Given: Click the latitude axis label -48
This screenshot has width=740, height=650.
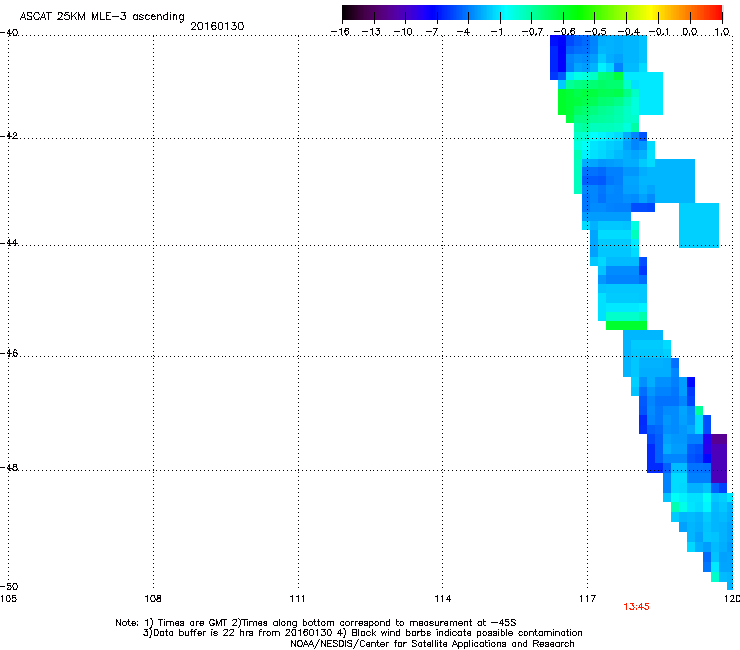Looking at the screenshot, I should [9, 467].
